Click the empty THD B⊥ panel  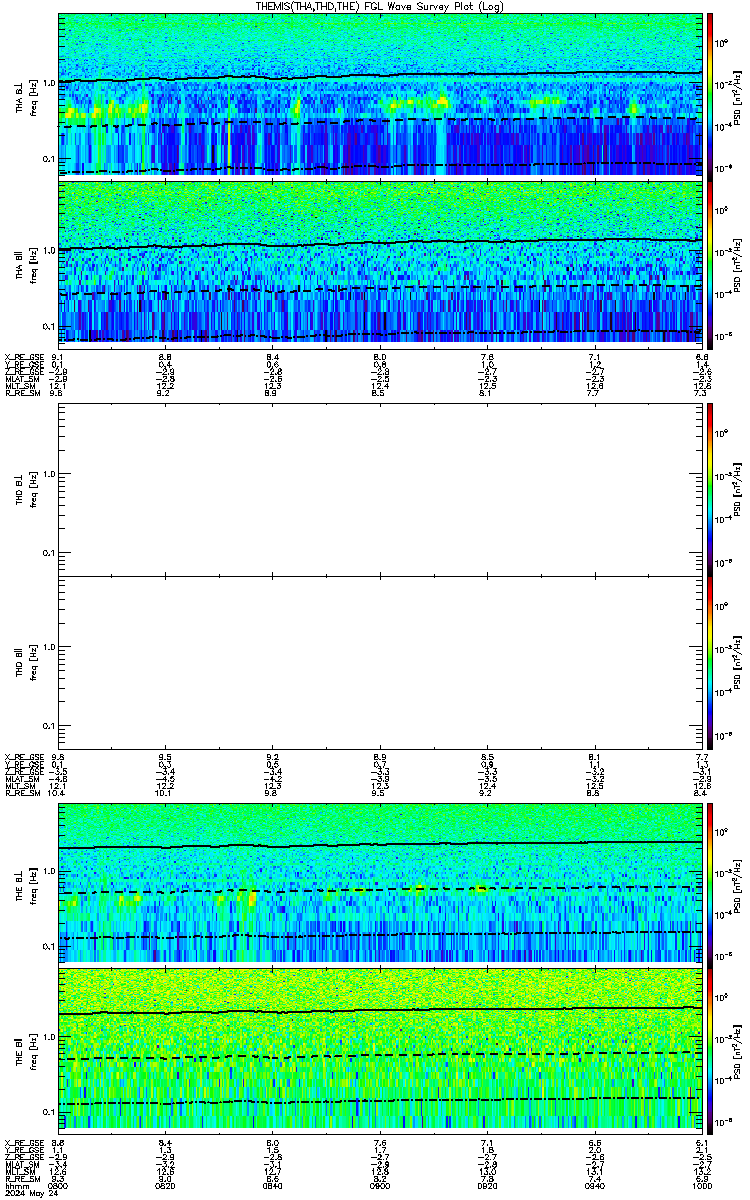(380, 489)
